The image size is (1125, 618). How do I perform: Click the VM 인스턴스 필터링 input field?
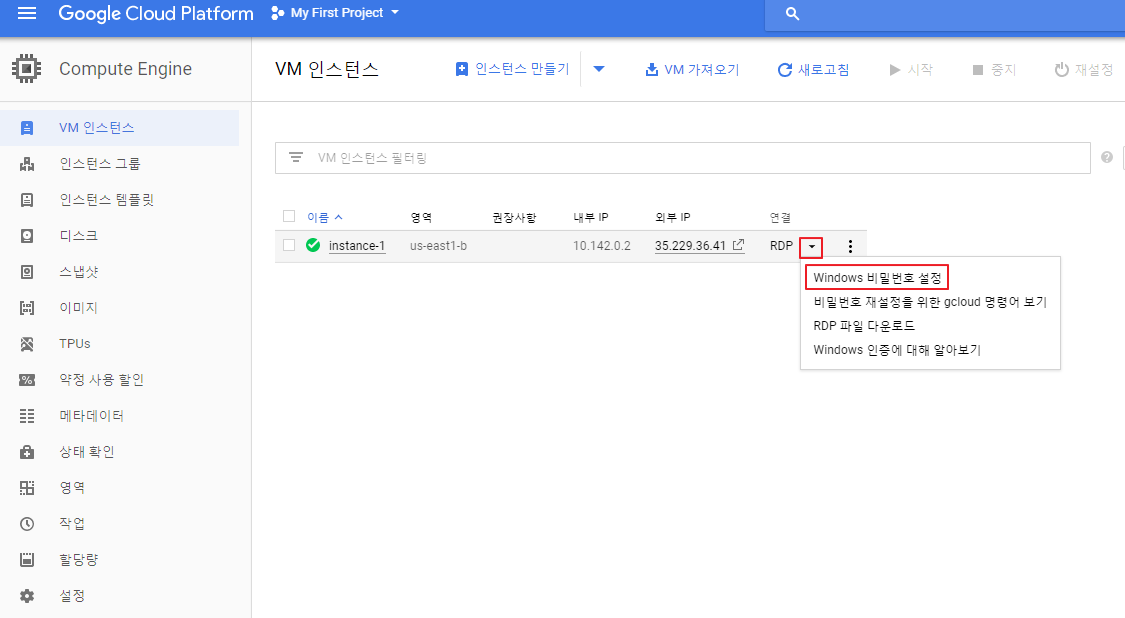pyautogui.click(x=682, y=158)
